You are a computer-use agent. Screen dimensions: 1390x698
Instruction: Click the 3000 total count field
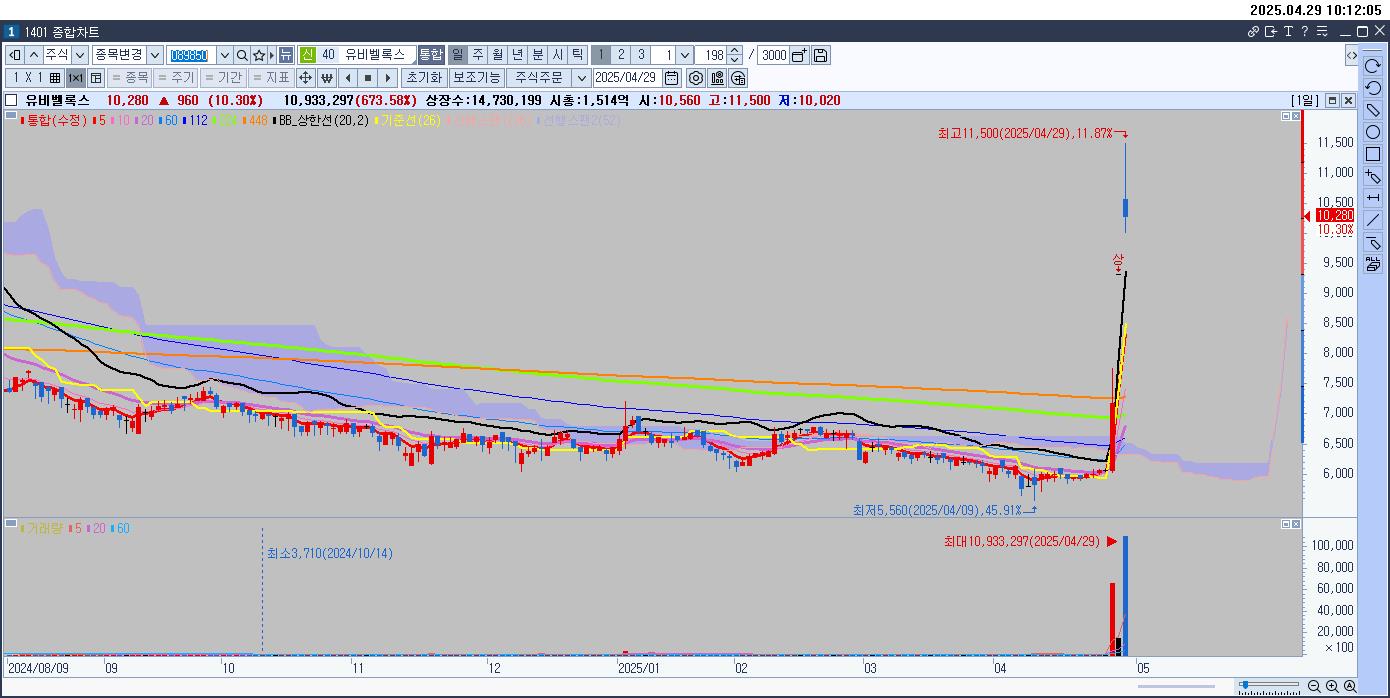[x=774, y=55]
